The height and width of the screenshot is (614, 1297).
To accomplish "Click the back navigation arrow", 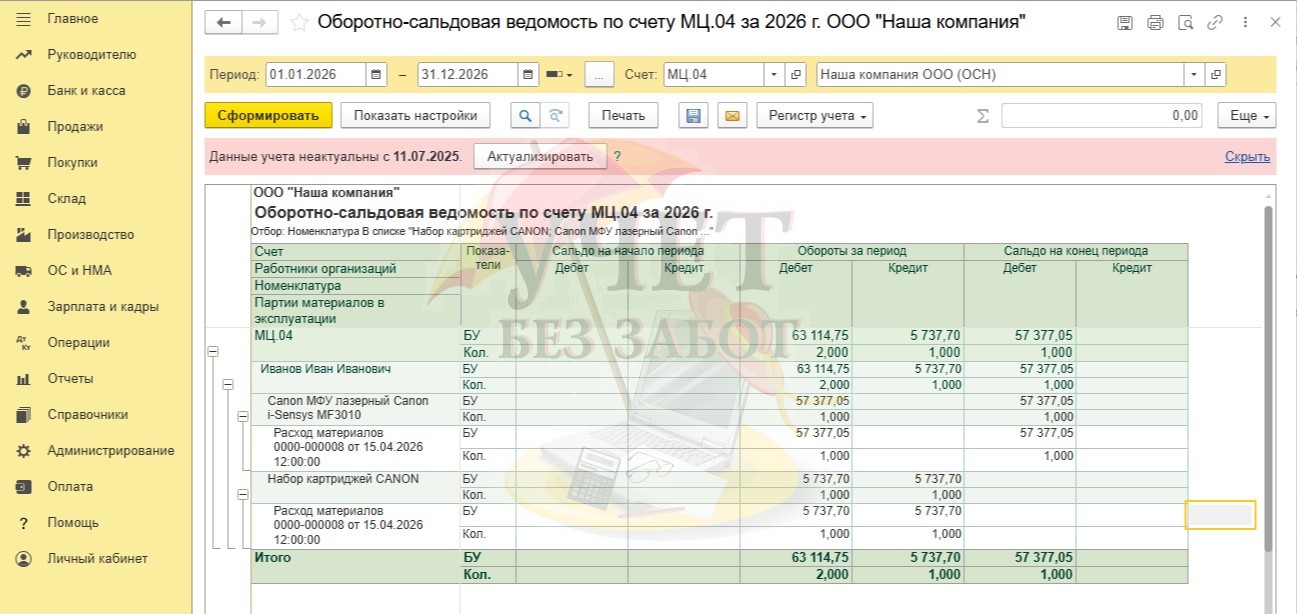I will pos(223,22).
